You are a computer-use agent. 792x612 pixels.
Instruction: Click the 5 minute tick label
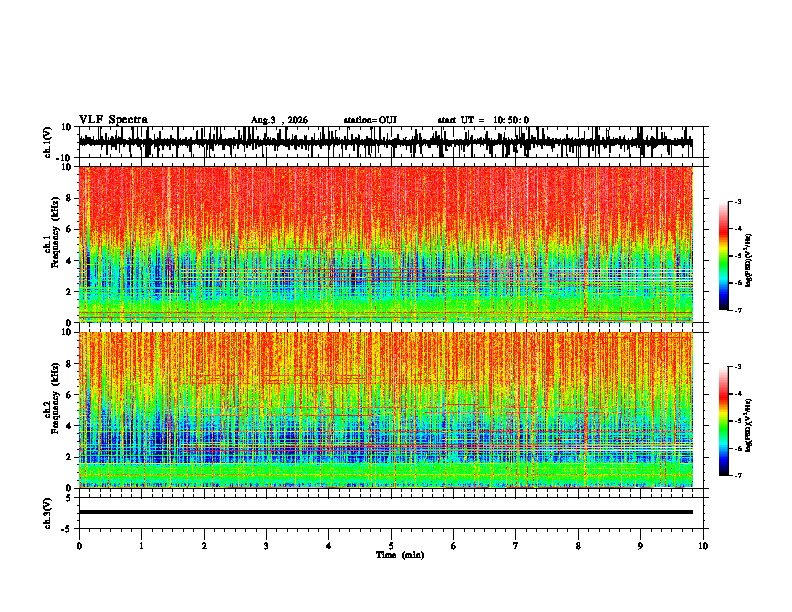(x=391, y=546)
